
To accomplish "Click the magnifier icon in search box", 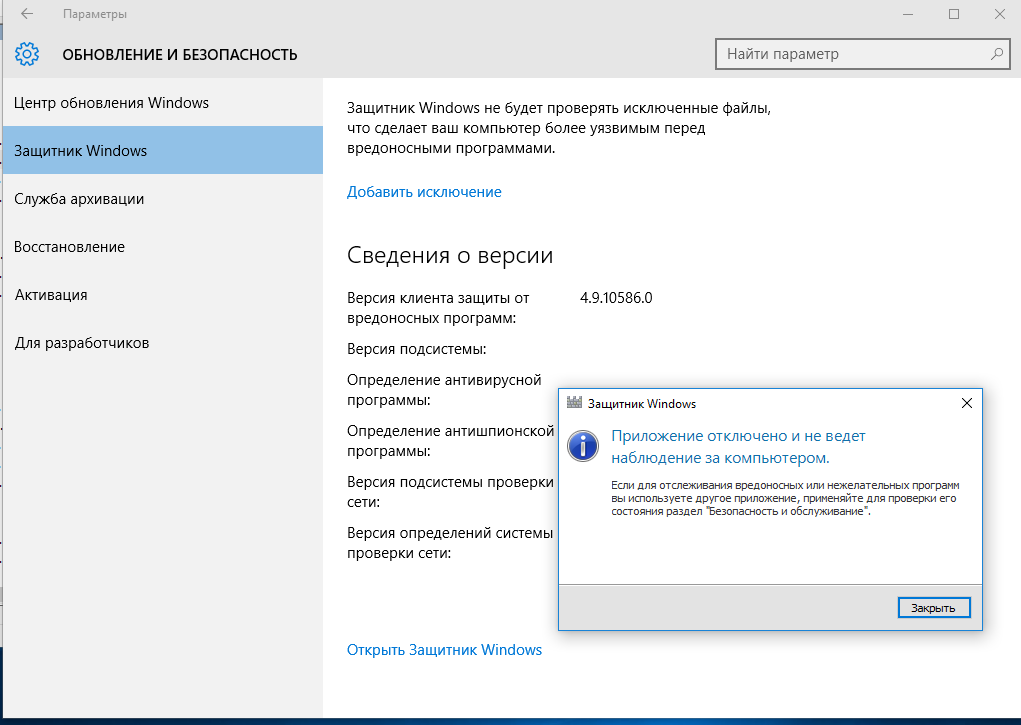I will pos(996,54).
